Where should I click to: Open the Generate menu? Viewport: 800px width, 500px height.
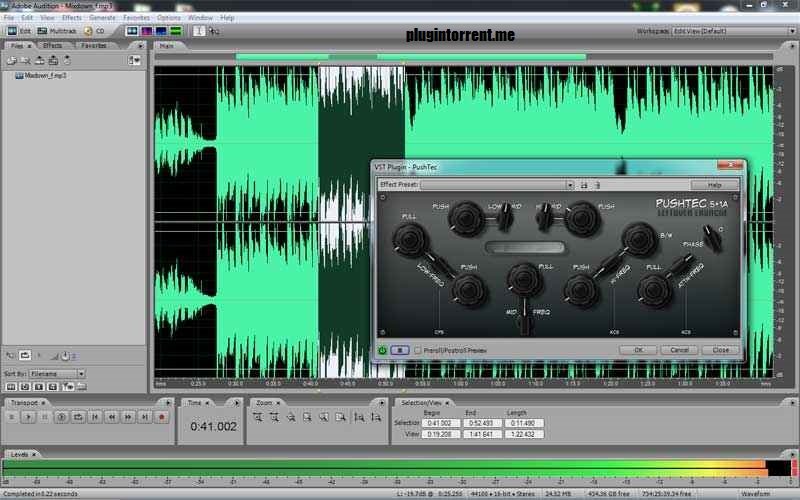pos(102,17)
